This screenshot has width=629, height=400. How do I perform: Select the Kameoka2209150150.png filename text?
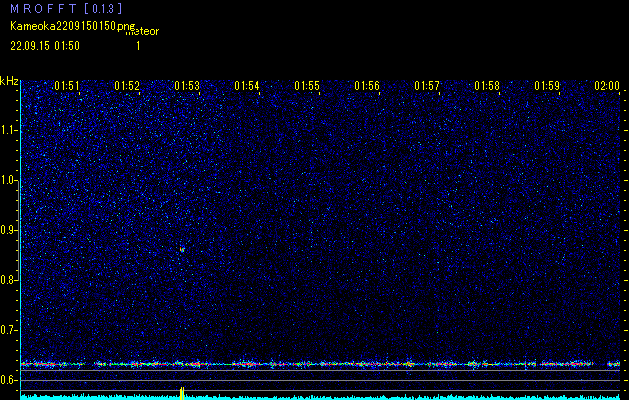(x=73, y=26)
